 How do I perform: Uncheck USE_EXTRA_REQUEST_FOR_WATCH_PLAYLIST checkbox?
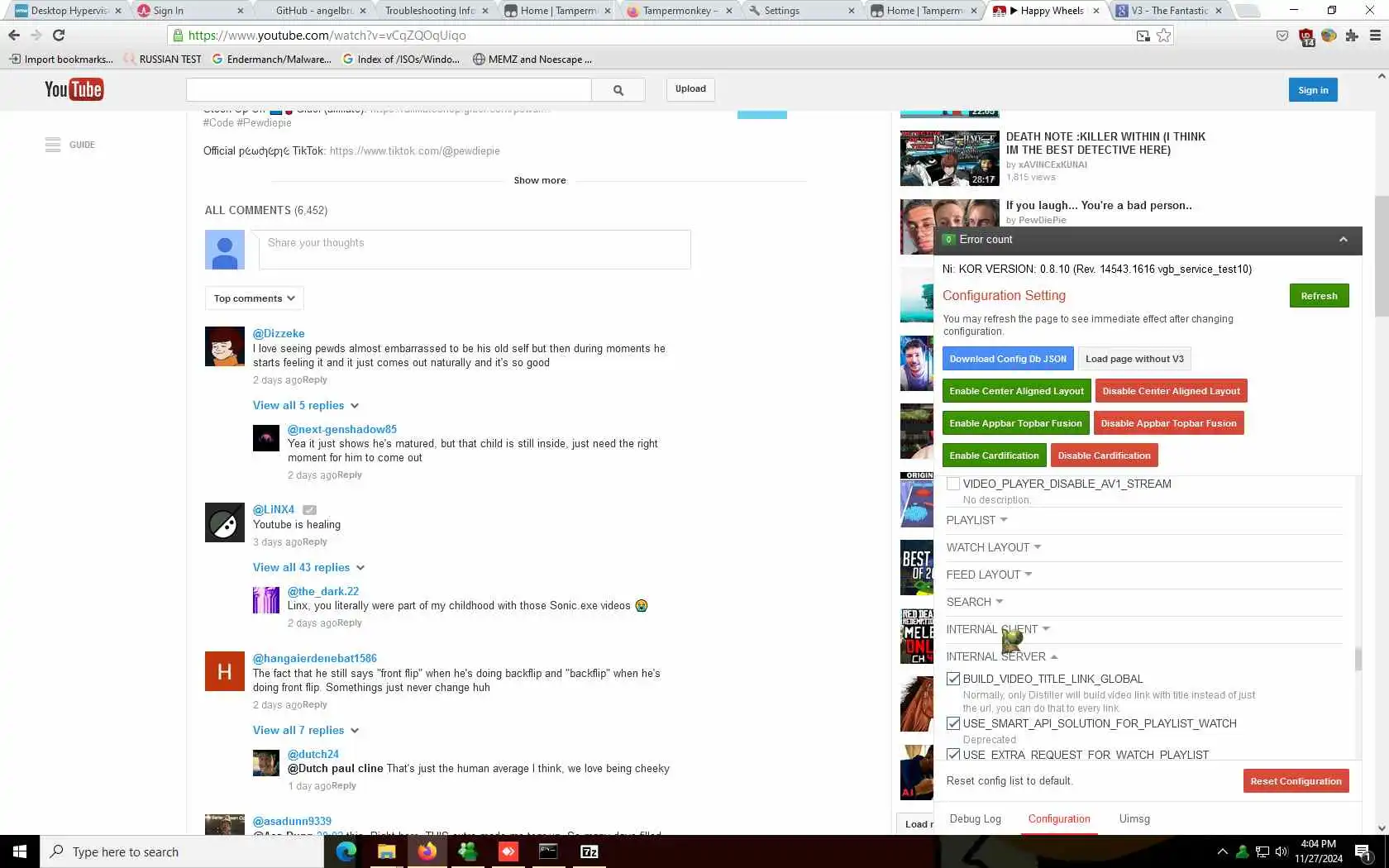[x=953, y=755]
